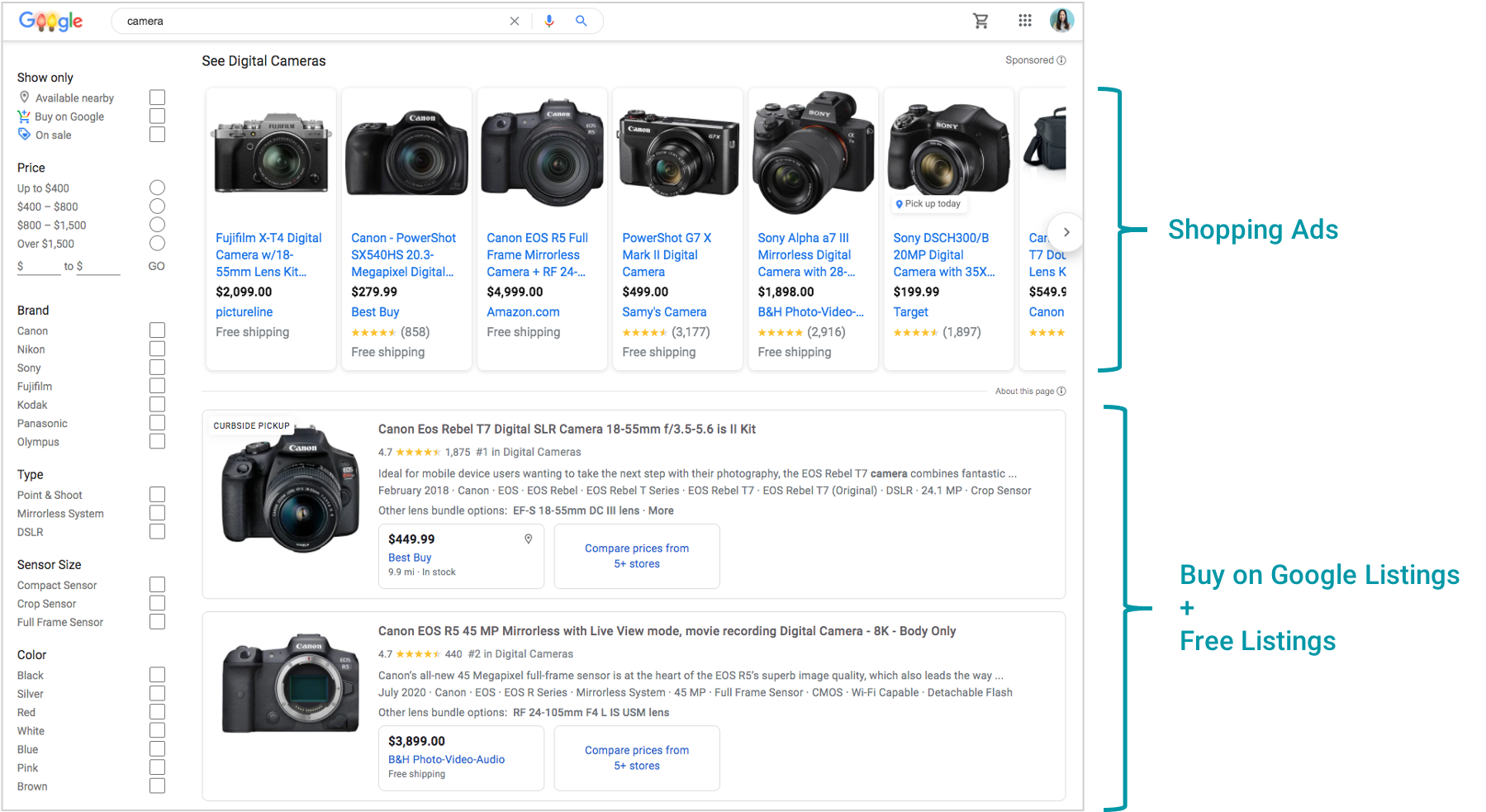The image size is (1486, 812).
Task: Open the Canon PowerShot SX540HS ad link
Action: click(403, 254)
